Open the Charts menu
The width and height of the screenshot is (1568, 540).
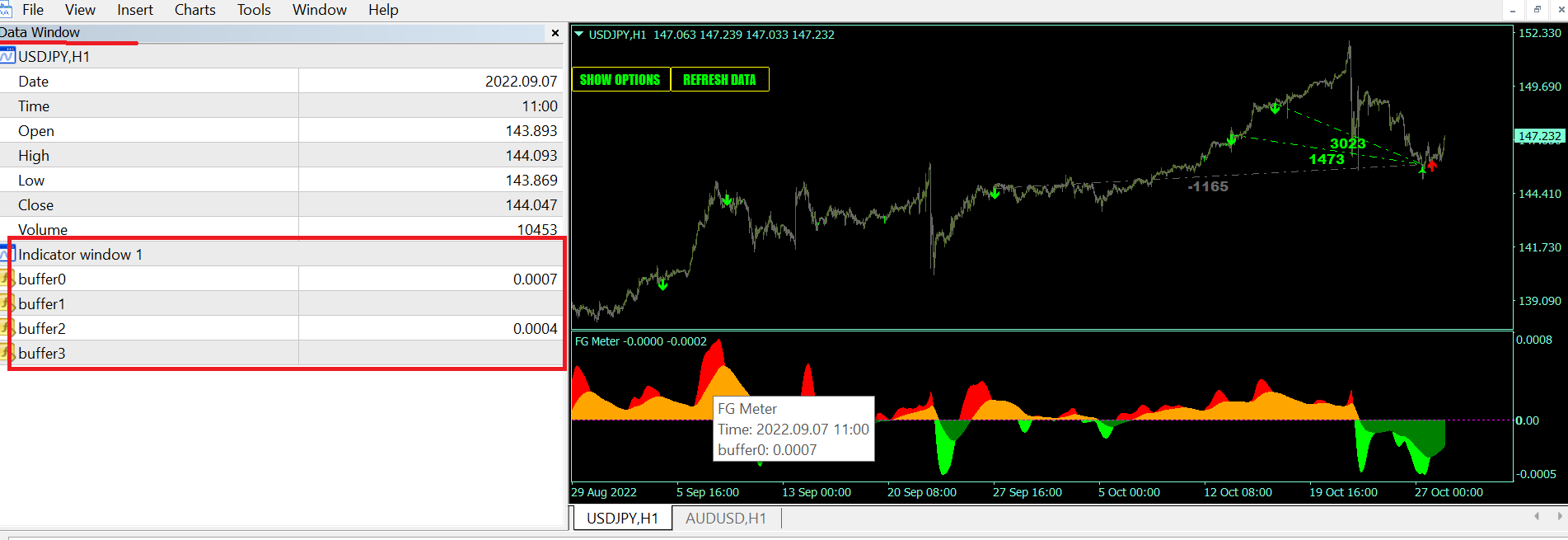tap(195, 10)
